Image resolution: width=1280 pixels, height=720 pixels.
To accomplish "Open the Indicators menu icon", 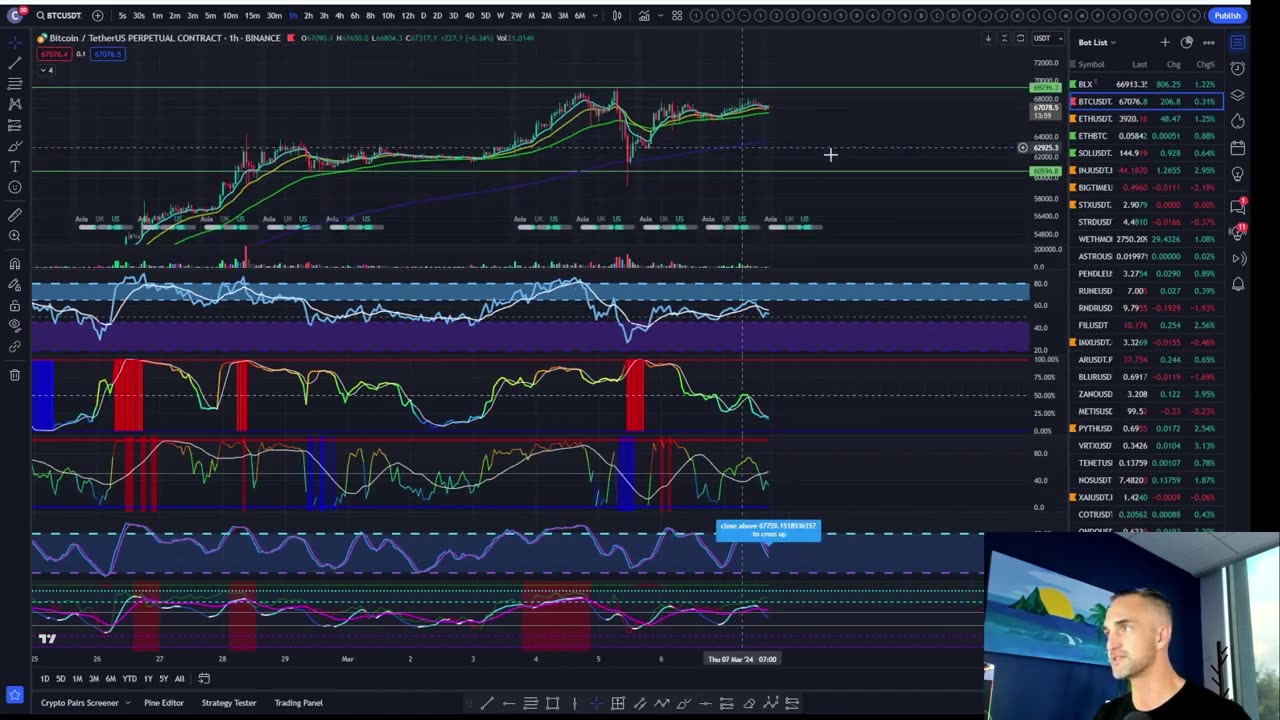I will click(643, 15).
